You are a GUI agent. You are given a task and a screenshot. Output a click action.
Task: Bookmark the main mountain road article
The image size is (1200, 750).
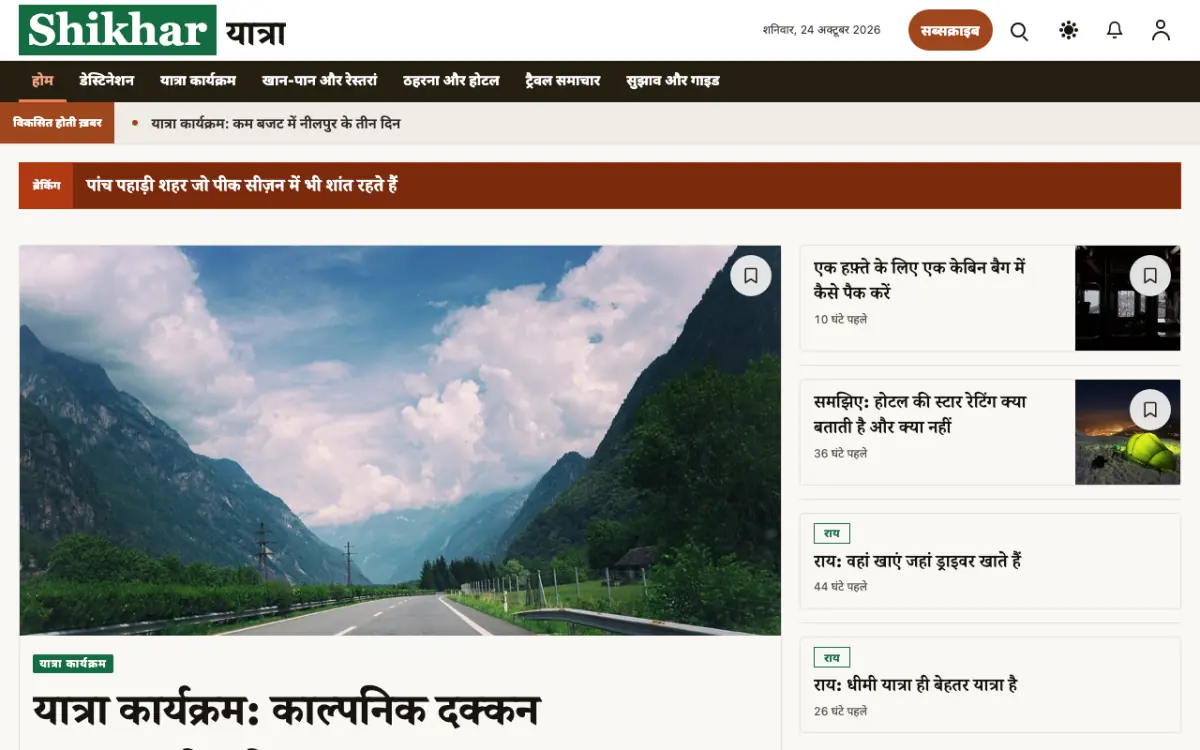click(x=751, y=275)
